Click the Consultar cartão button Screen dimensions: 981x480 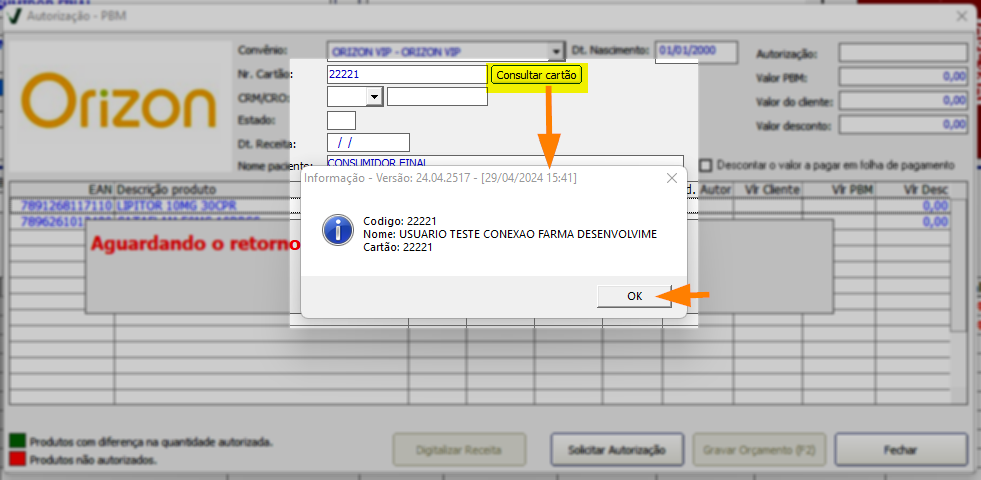click(537, 74)
